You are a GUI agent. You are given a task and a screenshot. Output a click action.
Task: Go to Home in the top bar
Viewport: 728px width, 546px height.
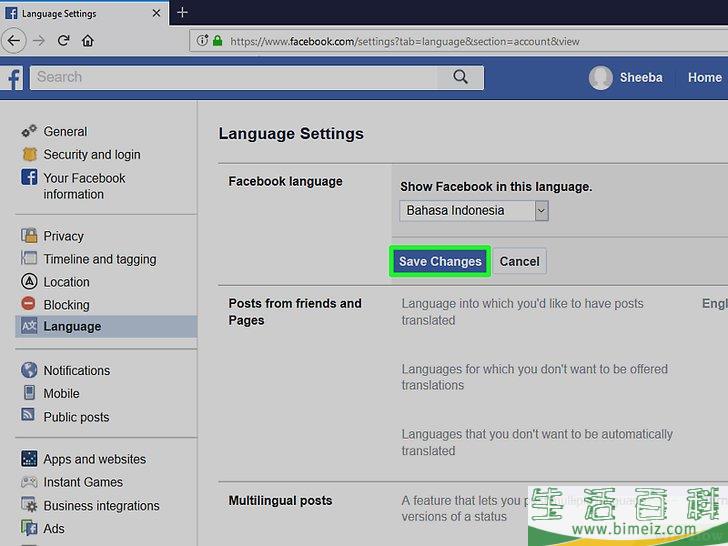point(704,77)
